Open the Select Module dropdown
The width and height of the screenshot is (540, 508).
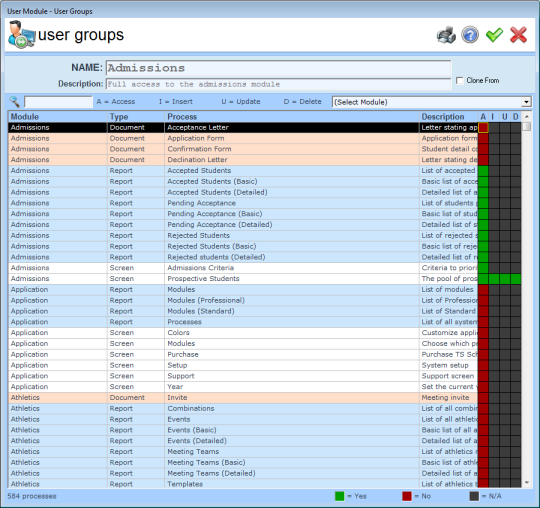(431, 102)
